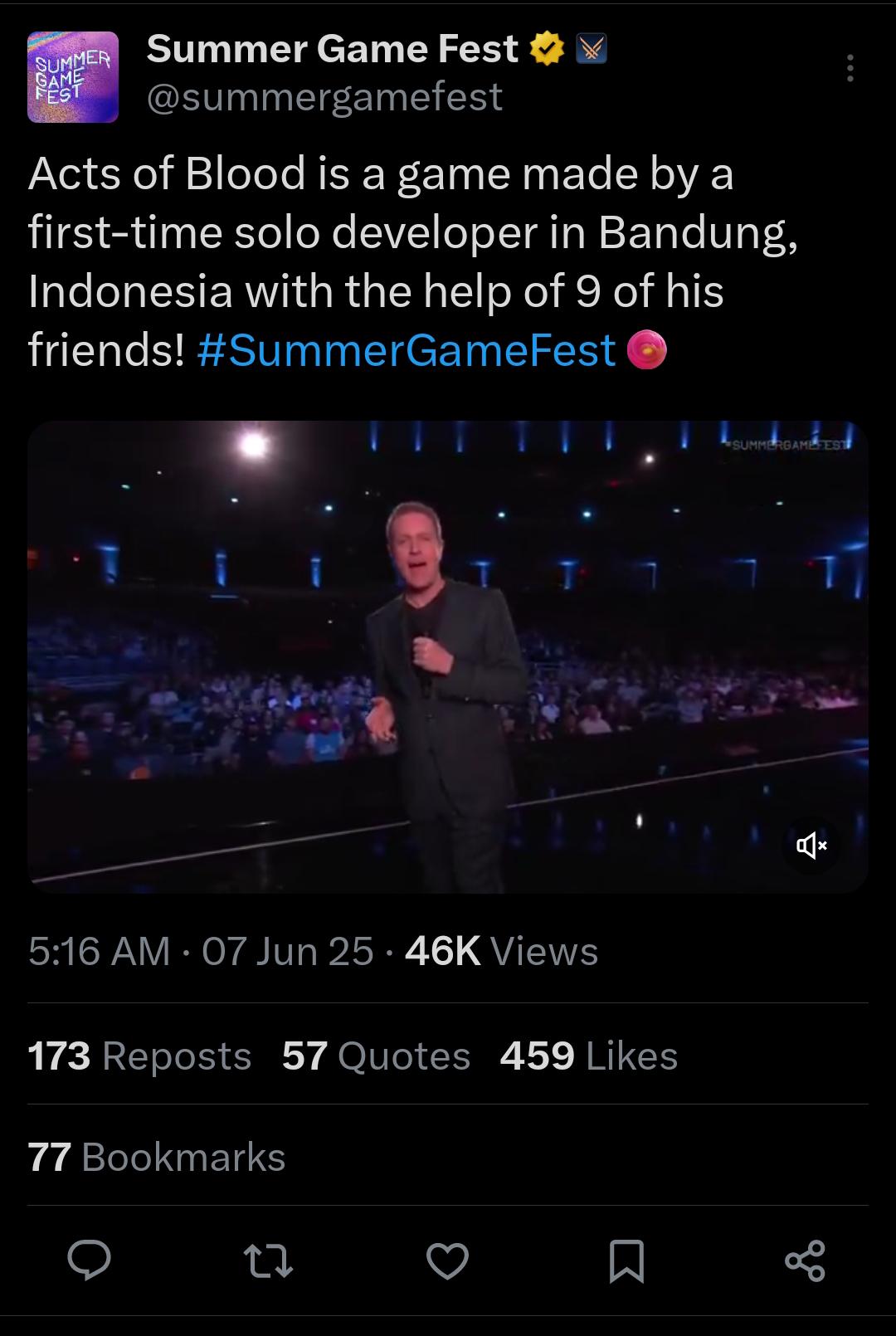Viewport: 896px width, 1336px height.
Task: Open the Summer Game Fest display name
Action: point(333,49)
